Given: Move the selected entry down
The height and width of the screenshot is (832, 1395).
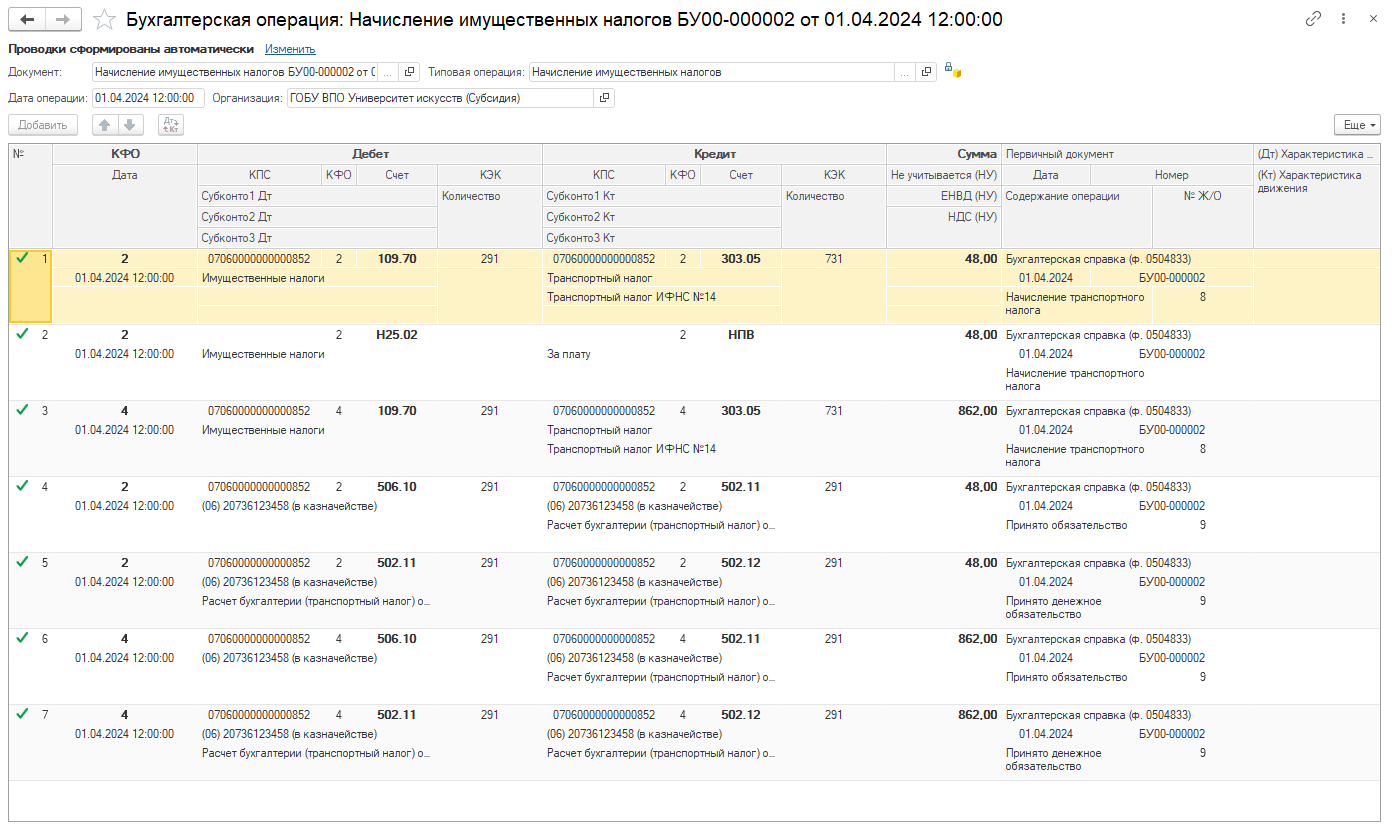Looking at the screenshot, I should [x=131, y=125].
